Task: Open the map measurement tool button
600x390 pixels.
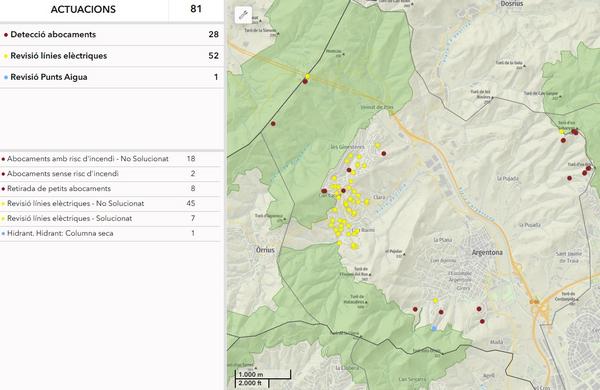Action: pyautogui.click(x=243, y=15)
